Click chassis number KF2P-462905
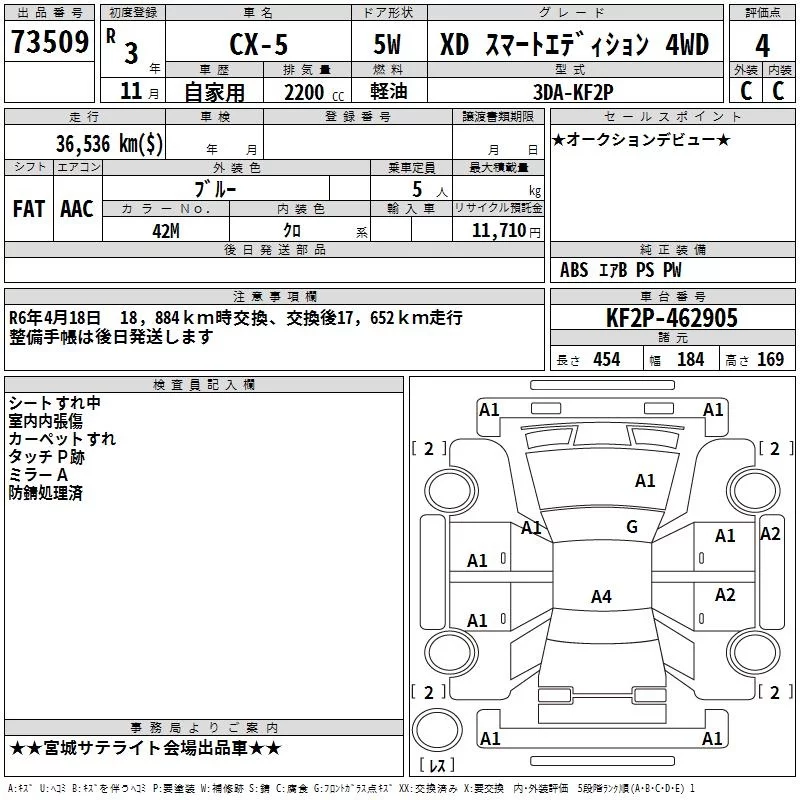 tap(671, 318)
